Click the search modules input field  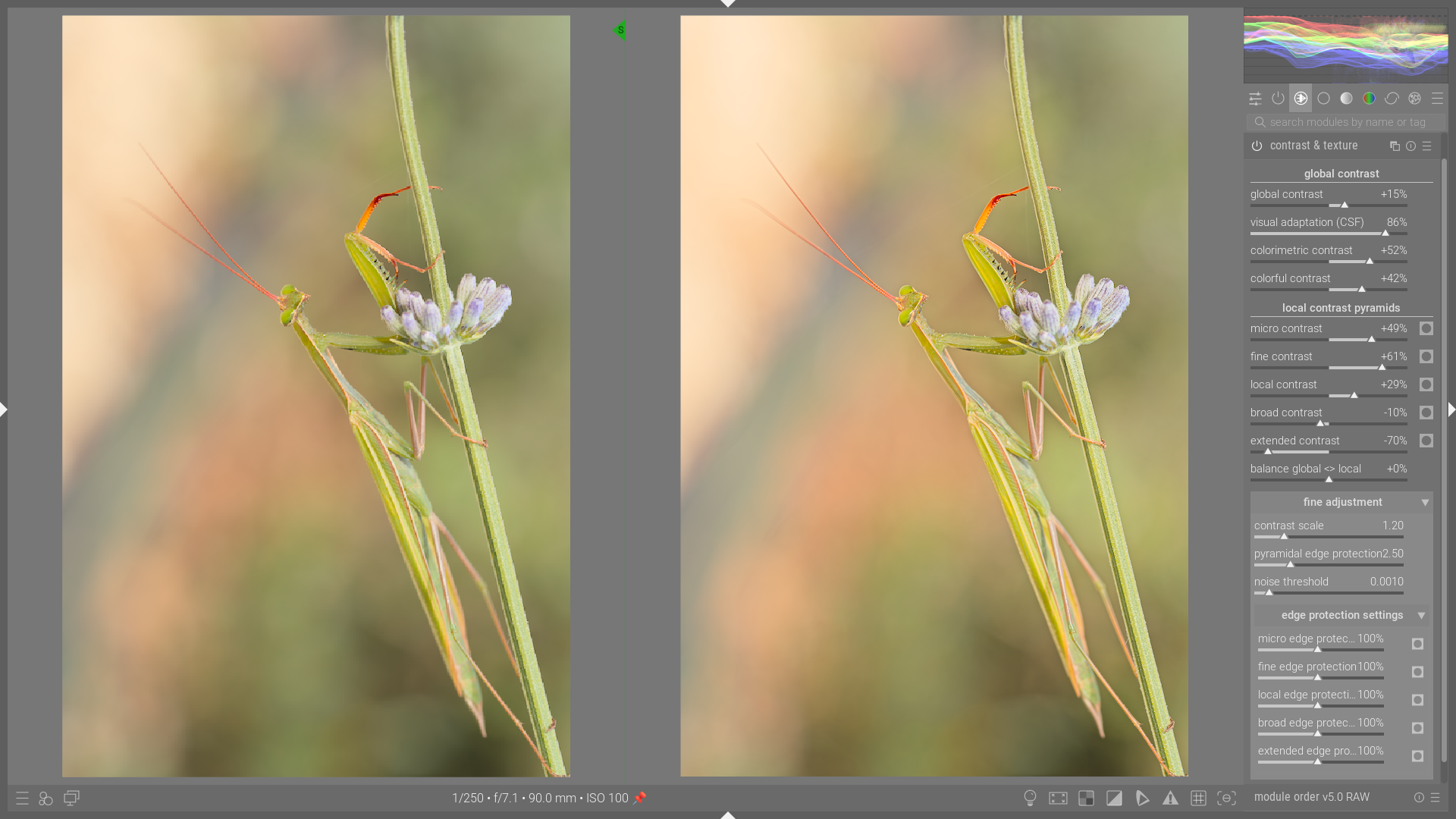coord(1347,122)
